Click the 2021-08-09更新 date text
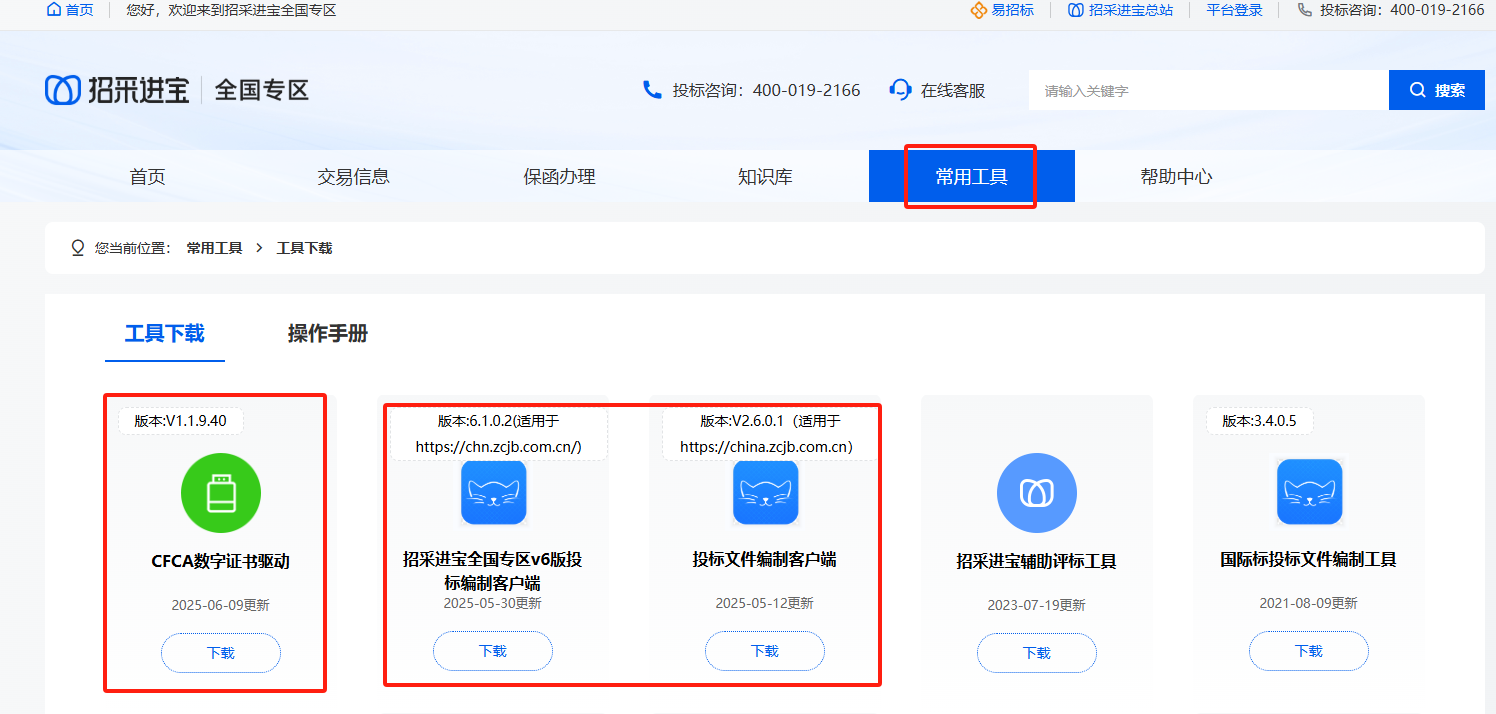 (1309, 604)
